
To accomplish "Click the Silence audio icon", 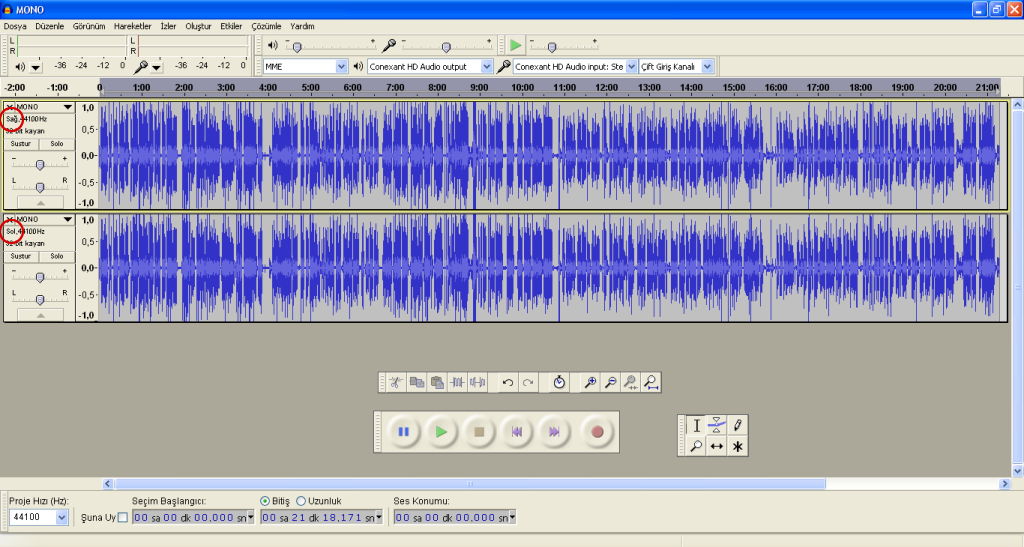I will [x=477, y=383].
